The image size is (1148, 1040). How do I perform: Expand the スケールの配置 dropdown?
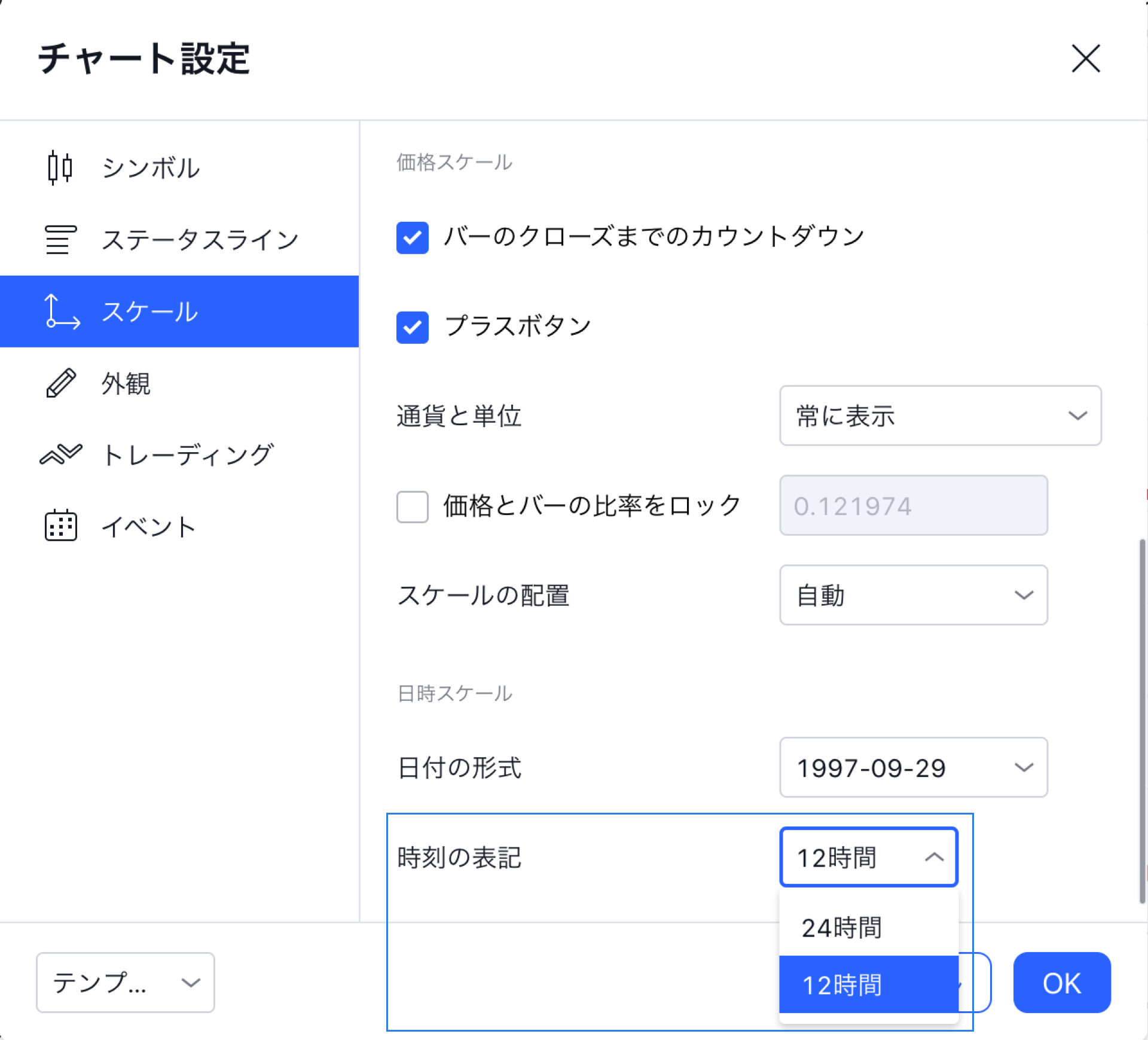pos(913,595)
